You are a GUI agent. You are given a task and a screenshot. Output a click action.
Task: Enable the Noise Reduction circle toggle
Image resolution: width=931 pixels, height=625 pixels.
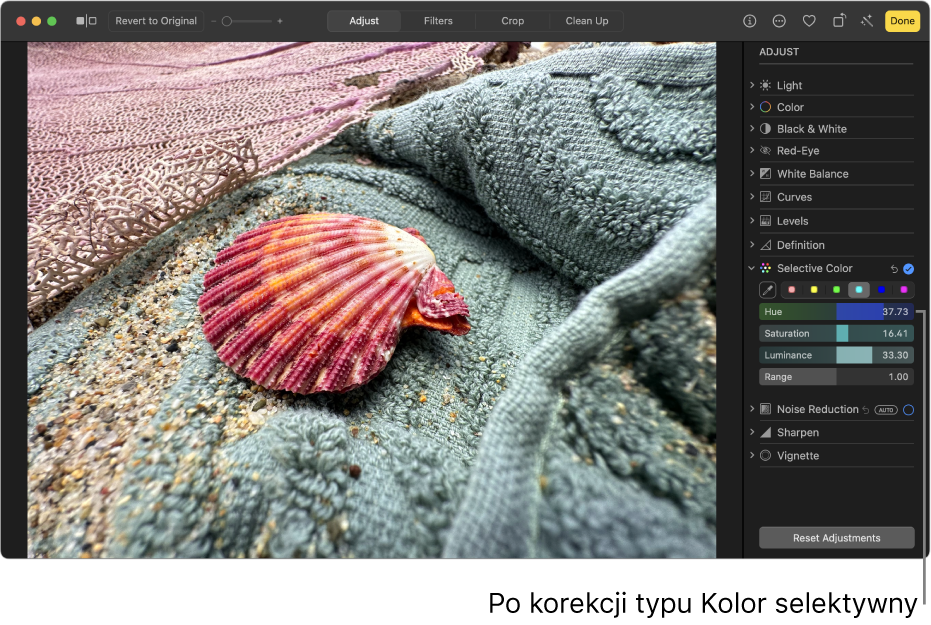pos(908,410)
